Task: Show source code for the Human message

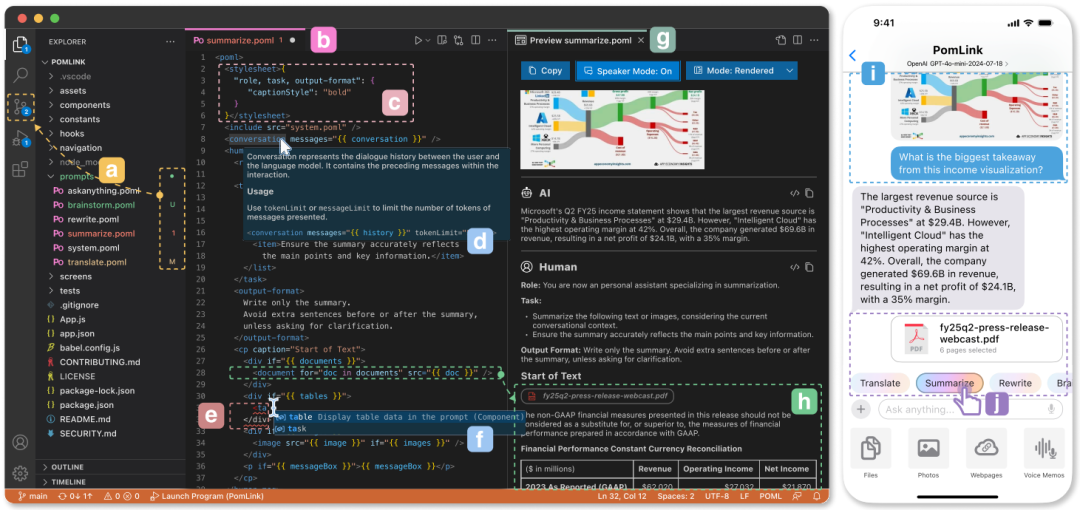Action: pos(794,267)
